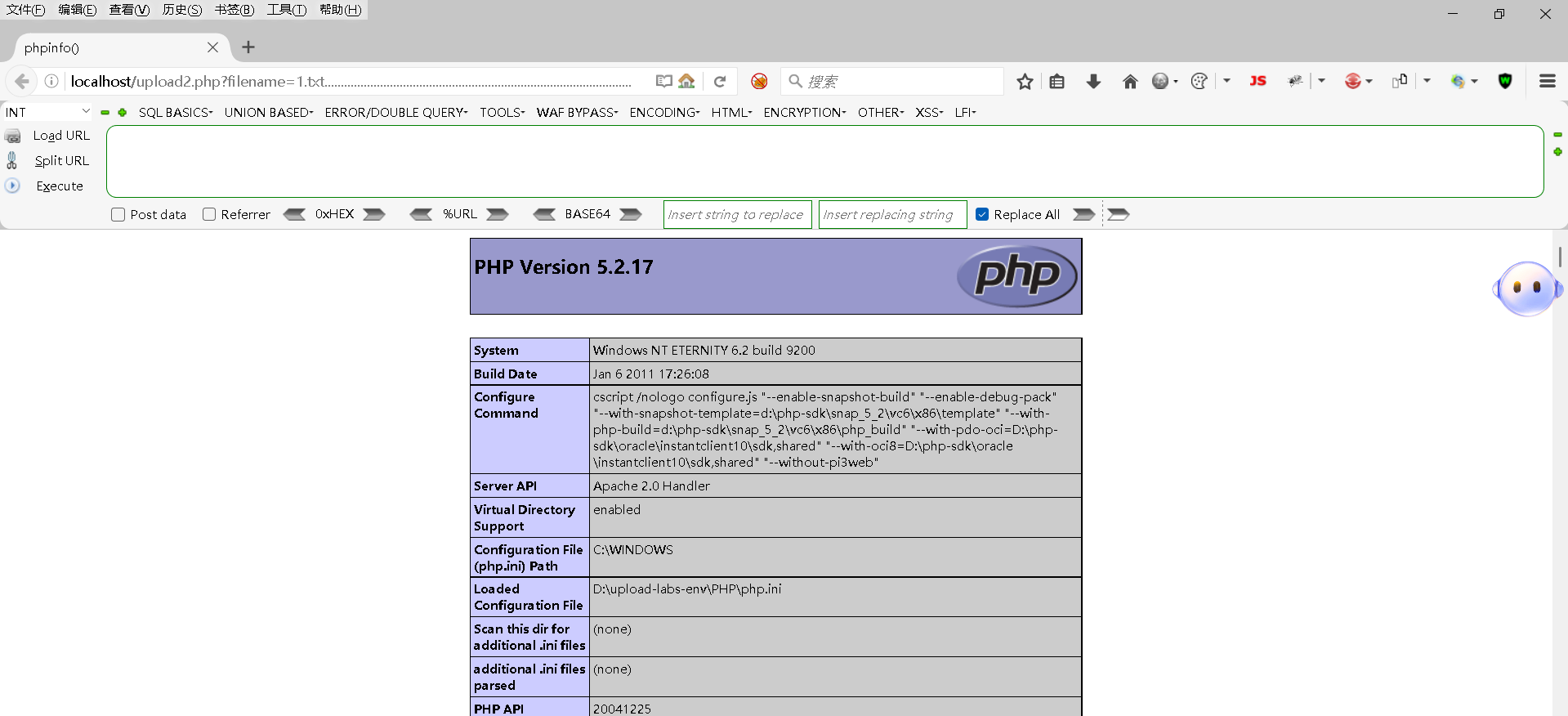Screen dimensions: 1568x716
Task: Enable the Referrer checkbox
Action: (209, 214)
